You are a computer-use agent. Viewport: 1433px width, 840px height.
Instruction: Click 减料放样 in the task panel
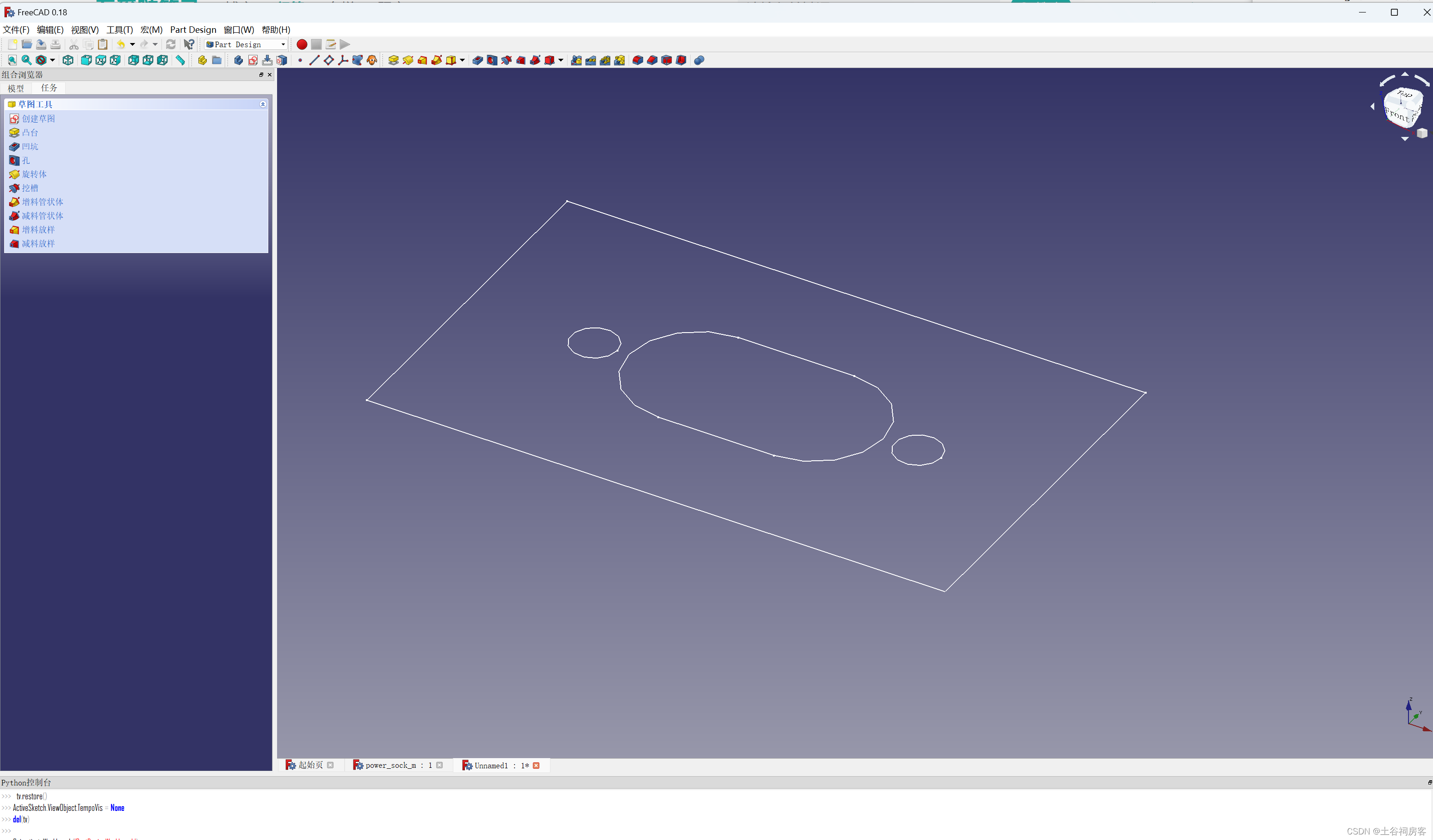39,243
